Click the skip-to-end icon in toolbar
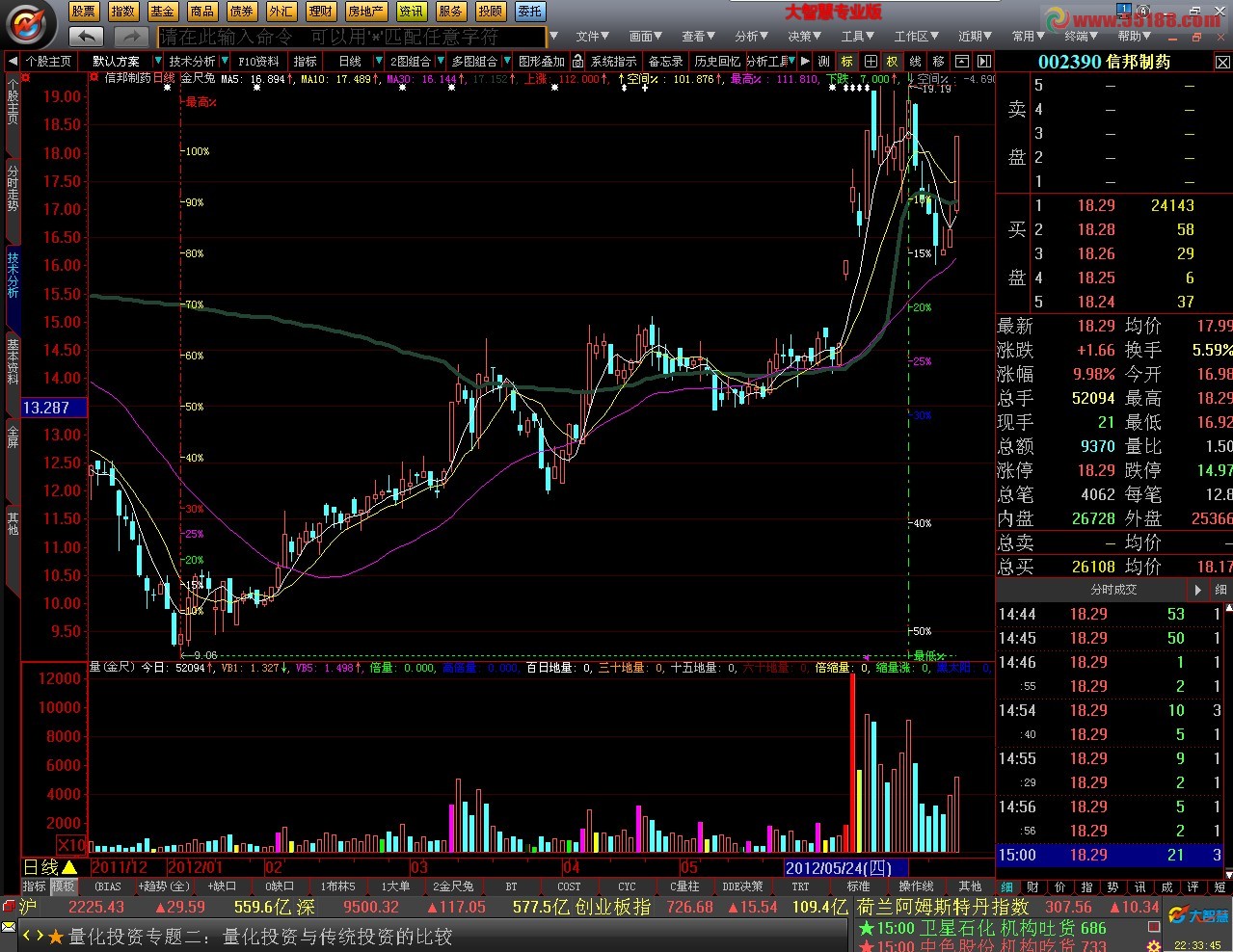 983,61
